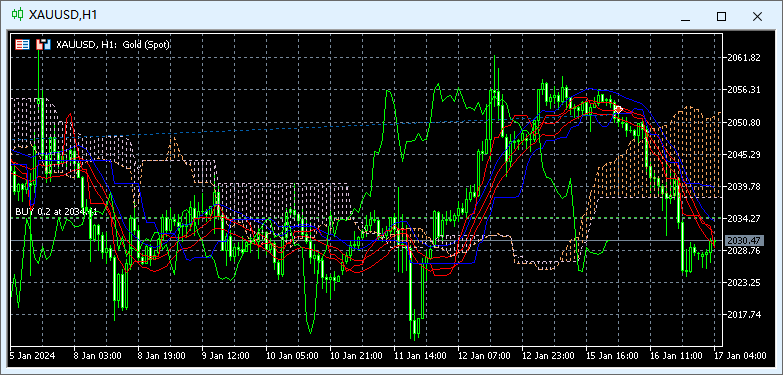Image resolution: width=783 pixels, height=375 pixels.
Task: Click the 16 Jan 11:00 time label
Action: [x=676, y=356]
